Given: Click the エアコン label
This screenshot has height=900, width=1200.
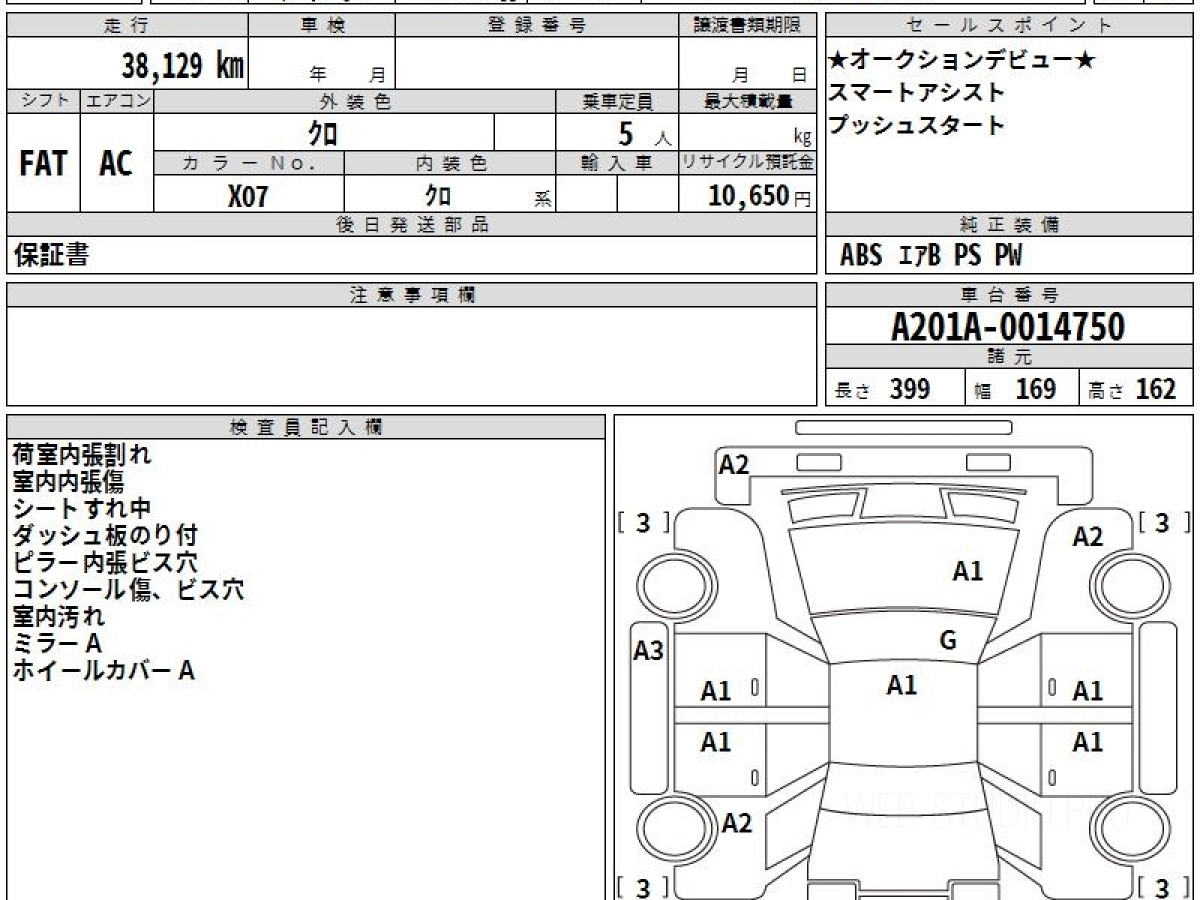Looking at the screenshot, I should (x=117, y=101).
